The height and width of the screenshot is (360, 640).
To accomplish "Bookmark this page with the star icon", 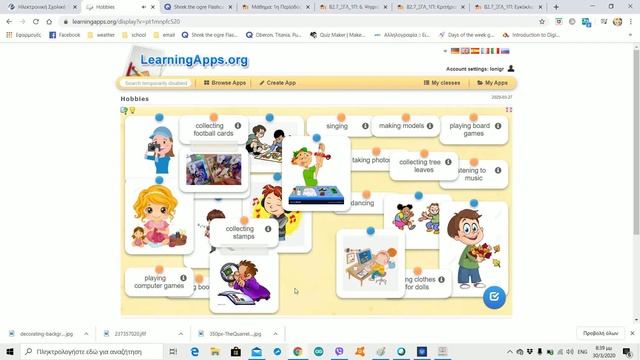I will pyautogui.click(x=542, y=22).
